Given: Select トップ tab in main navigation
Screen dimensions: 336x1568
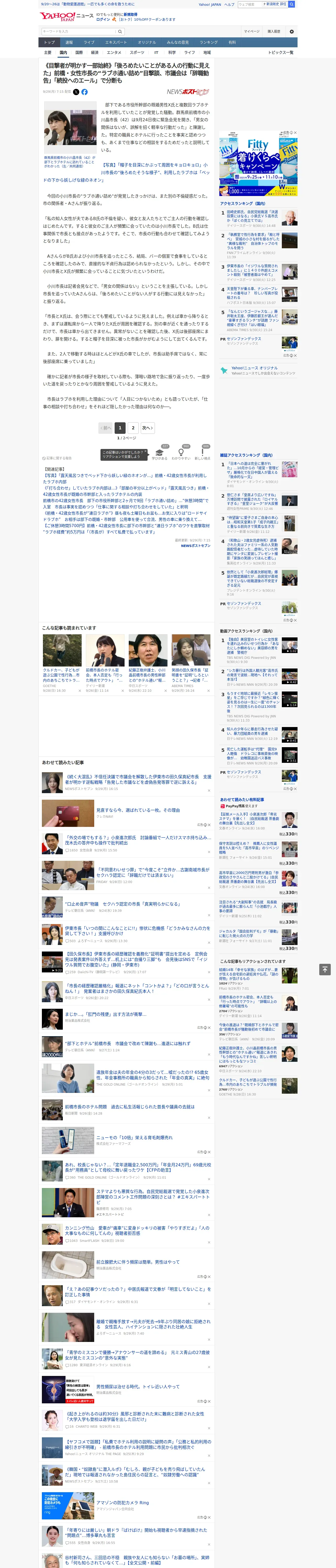Looking at the screenshot, I should (49, 43).
